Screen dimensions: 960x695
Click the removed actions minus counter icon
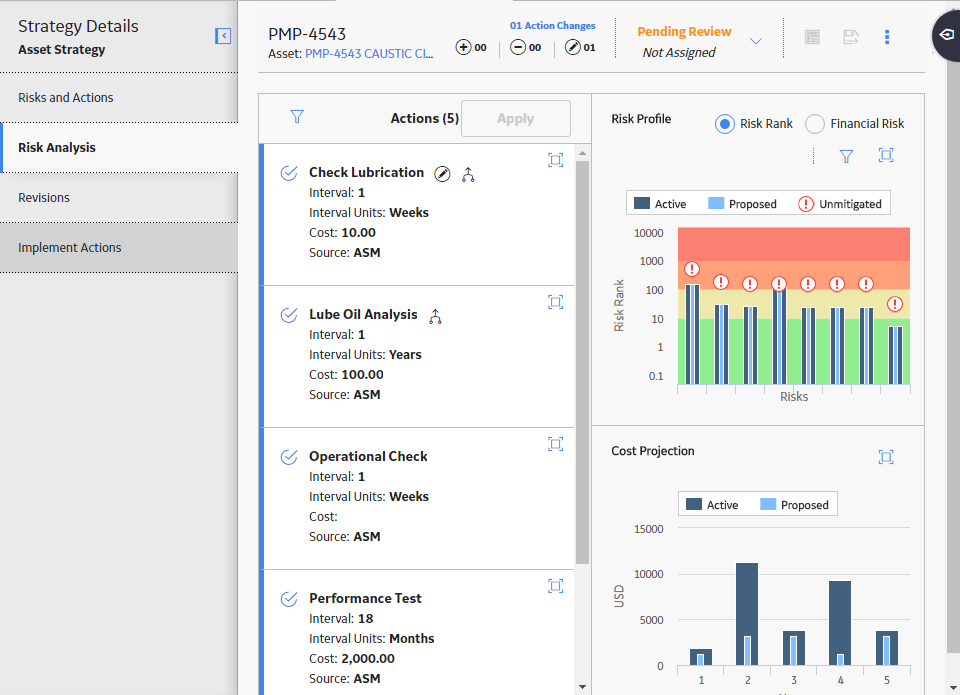pyautogui.click(x=518, y=47)
